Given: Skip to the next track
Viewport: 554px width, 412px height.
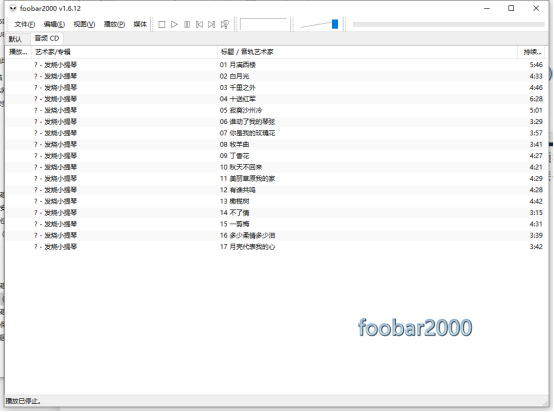Looking at the screenshot, I should click(211, 24).
